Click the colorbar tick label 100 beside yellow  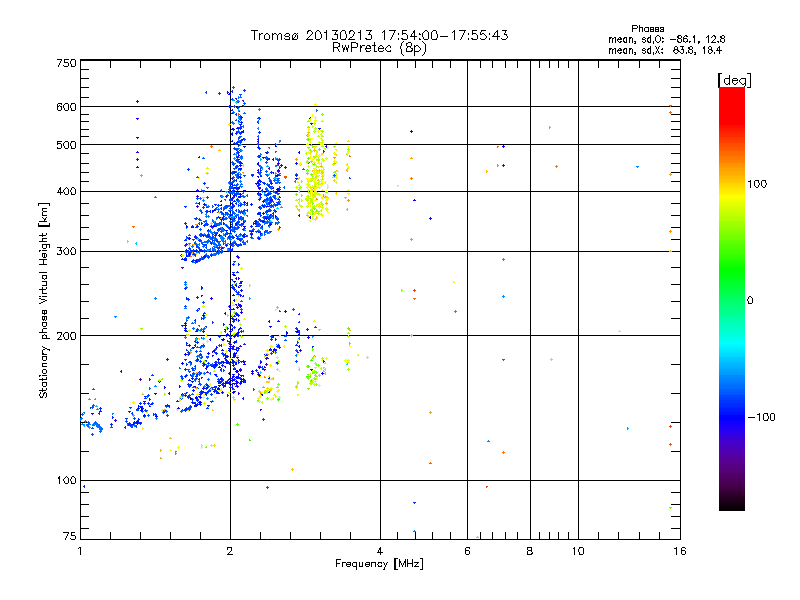click(x=757, y=184)
